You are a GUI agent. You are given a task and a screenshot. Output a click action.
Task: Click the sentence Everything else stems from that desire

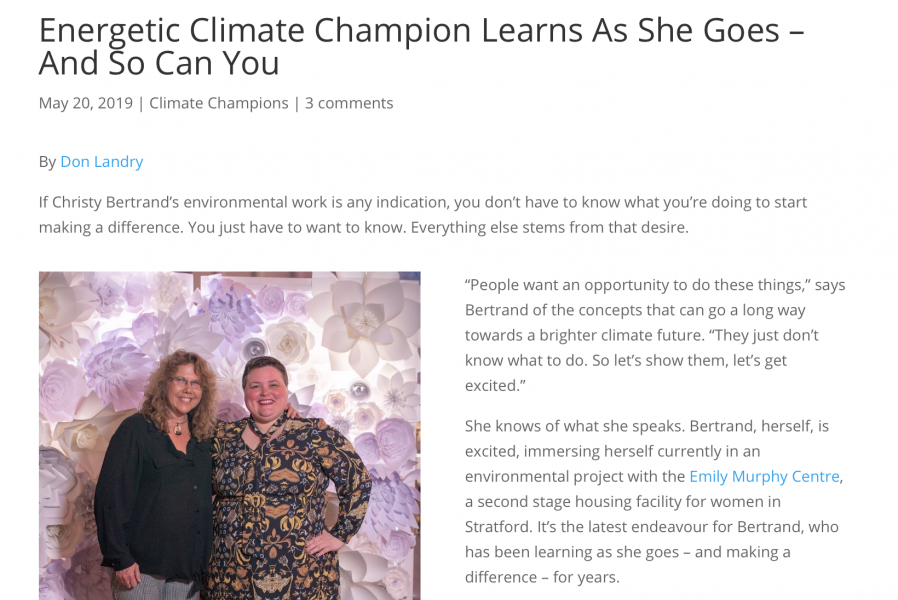click(x=550, y=227)
